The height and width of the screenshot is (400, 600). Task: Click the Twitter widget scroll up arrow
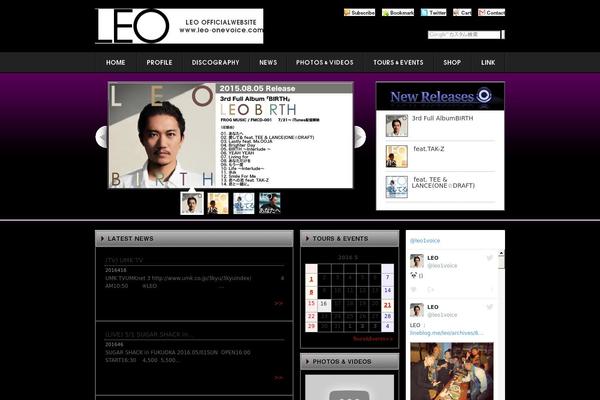click(501, 253)
